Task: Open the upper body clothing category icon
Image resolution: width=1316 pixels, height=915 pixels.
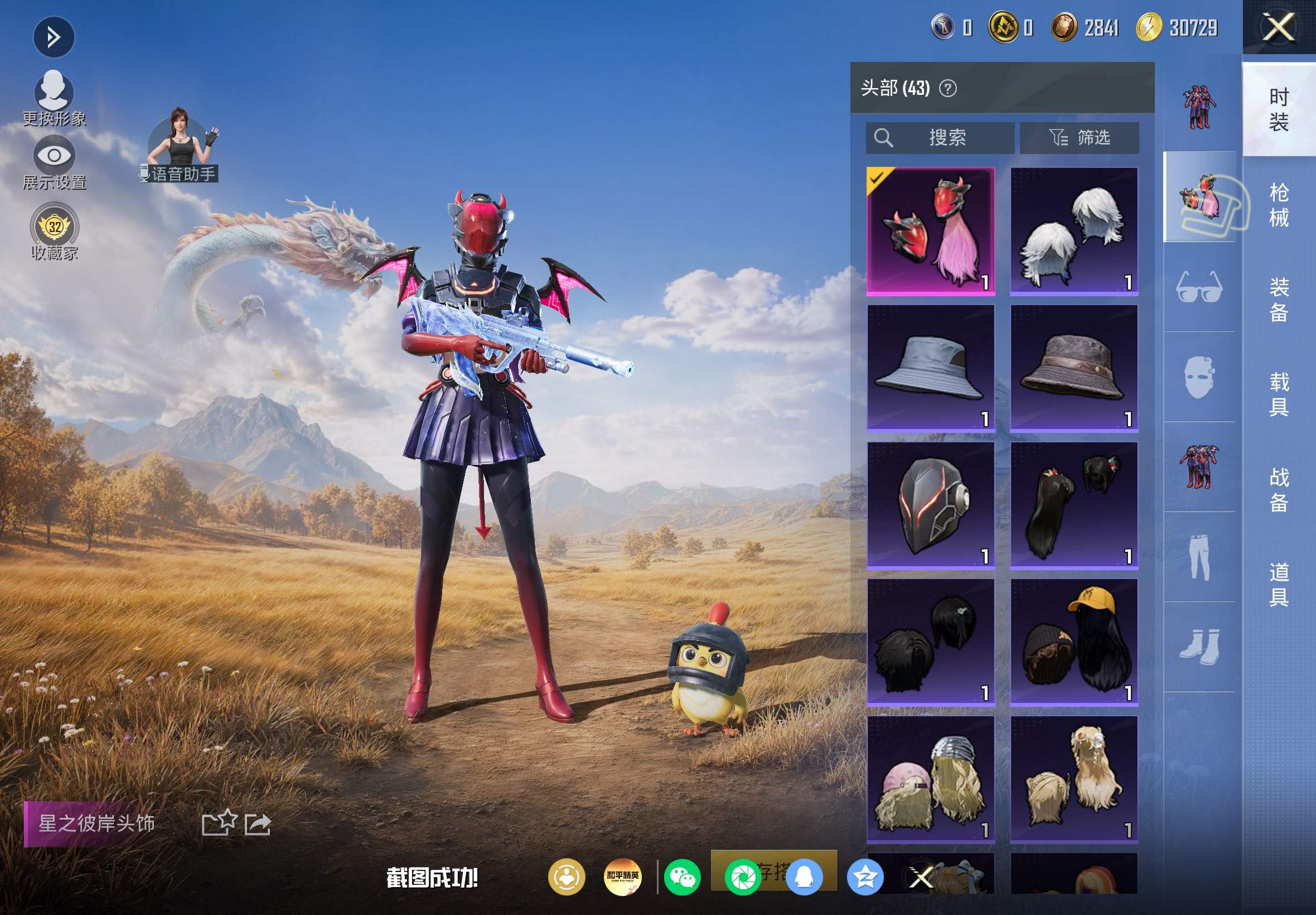Action: coord(1198,466)
